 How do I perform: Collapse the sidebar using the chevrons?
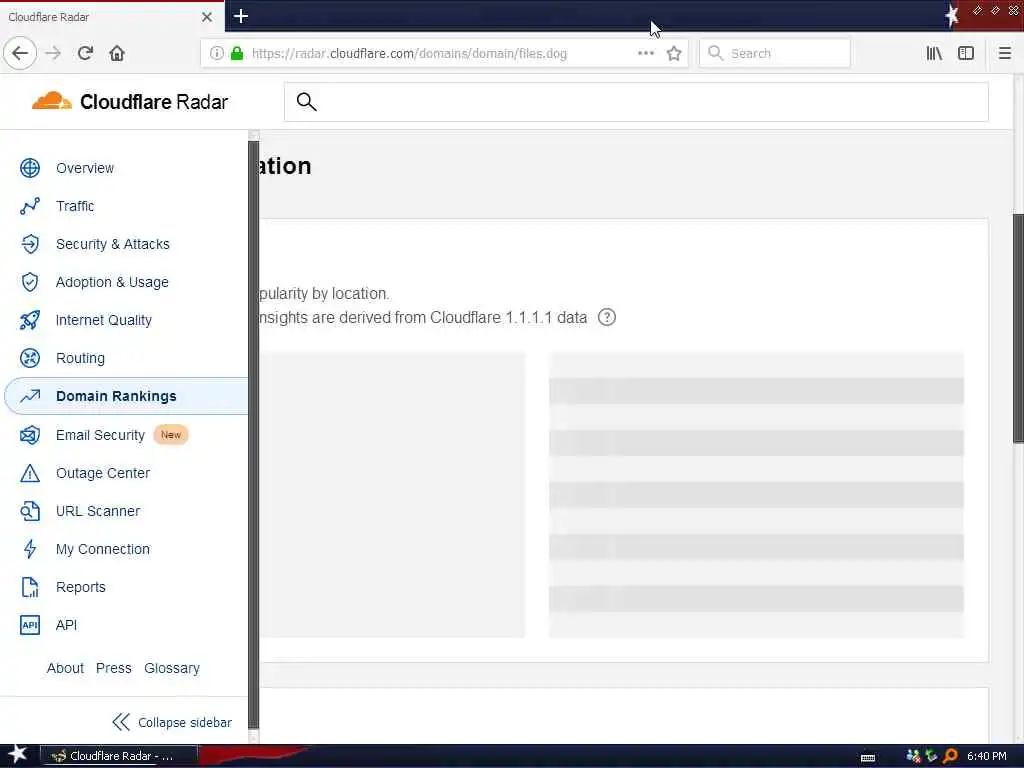[x=121, y=722]
